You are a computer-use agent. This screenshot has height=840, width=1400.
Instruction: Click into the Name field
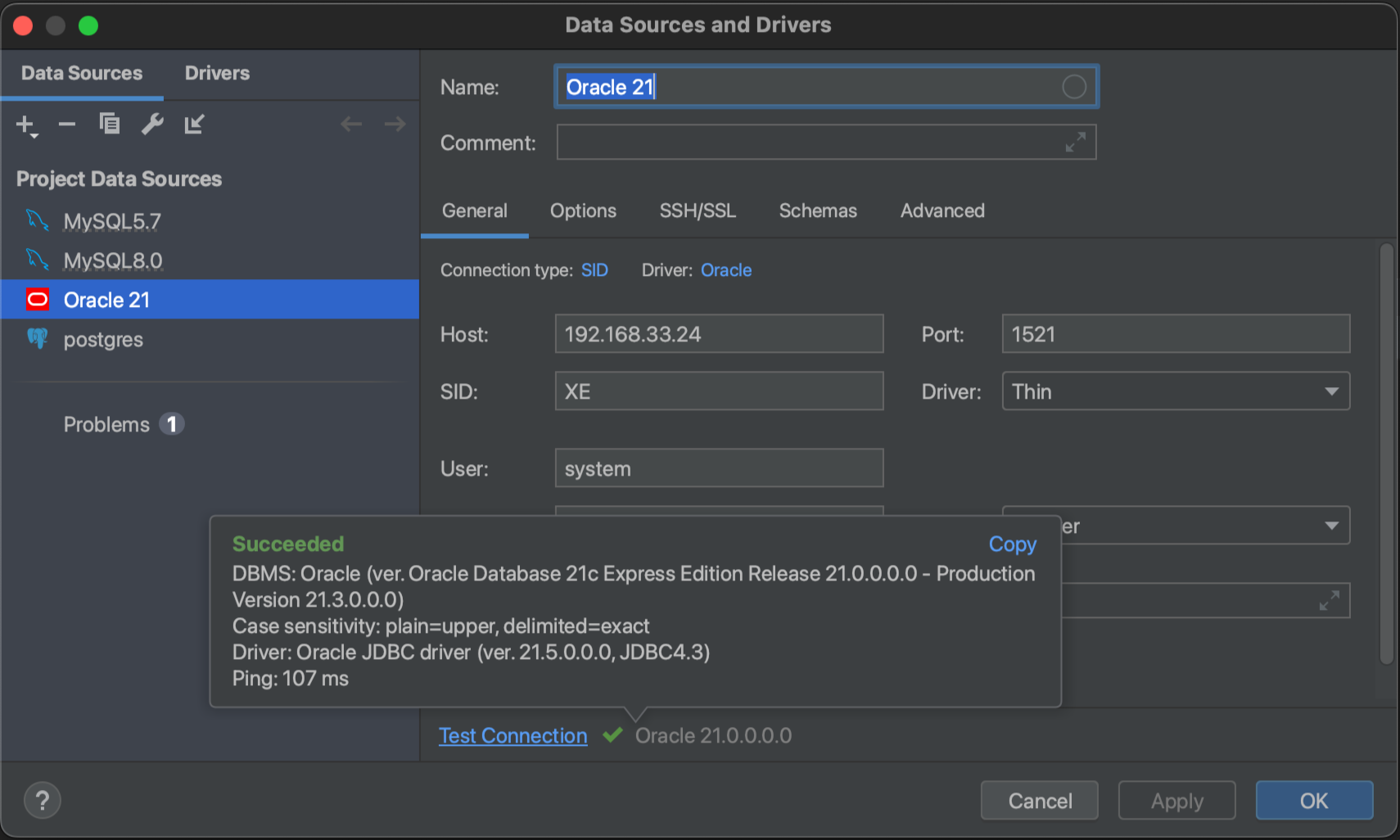(x=827, y=87)
